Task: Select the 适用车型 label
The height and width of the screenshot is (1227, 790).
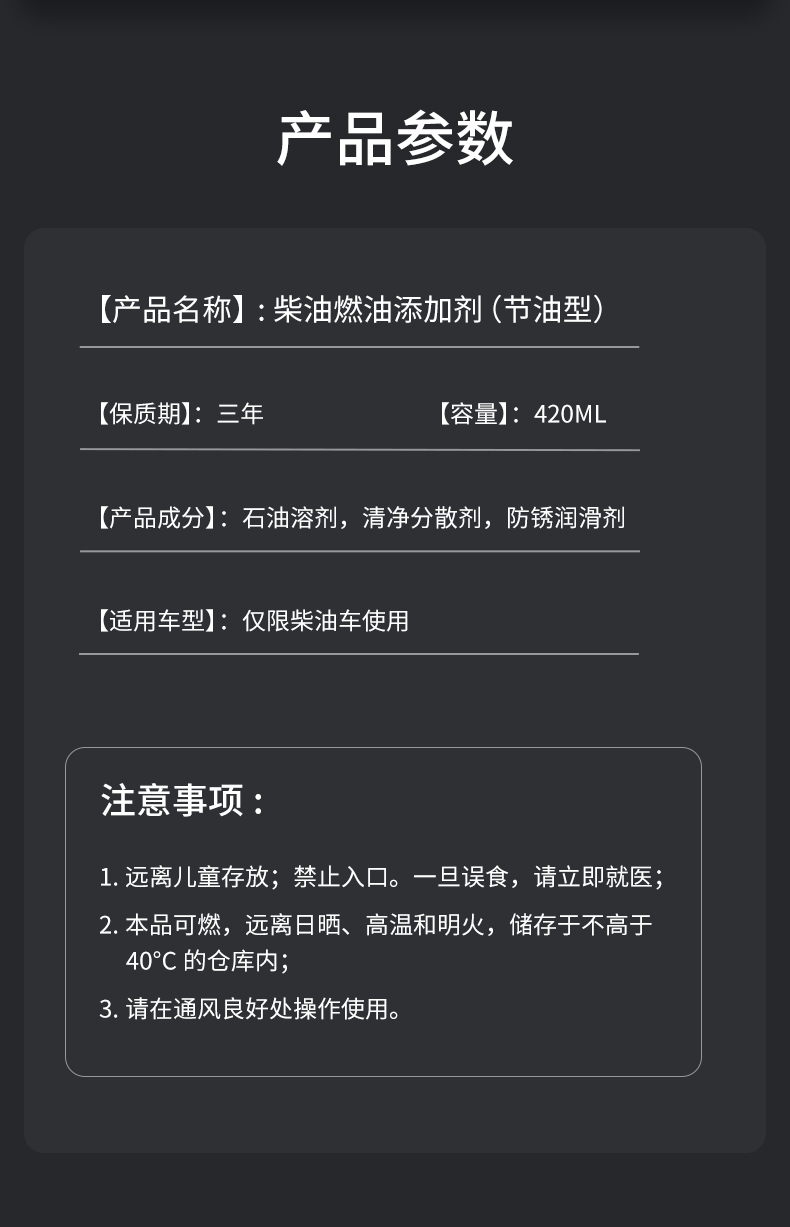Action: click(157, 620)
